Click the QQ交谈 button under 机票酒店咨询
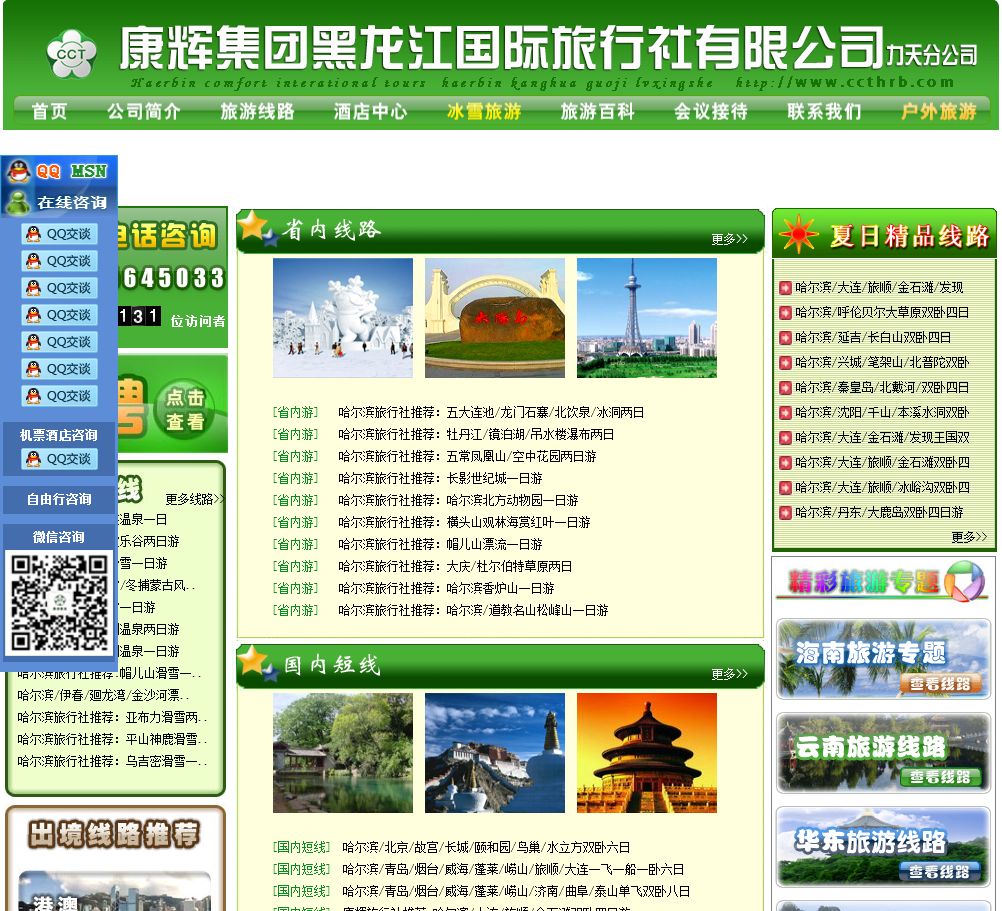 point(59,459)
